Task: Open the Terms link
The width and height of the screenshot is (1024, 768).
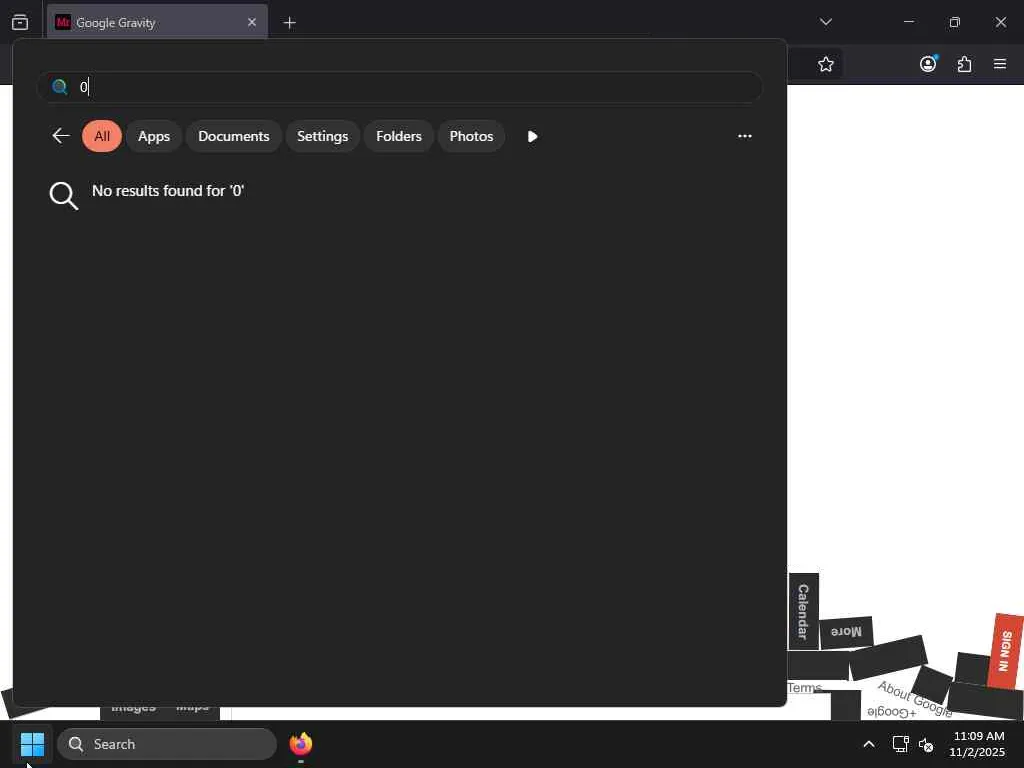Action: tap(804, 688)
